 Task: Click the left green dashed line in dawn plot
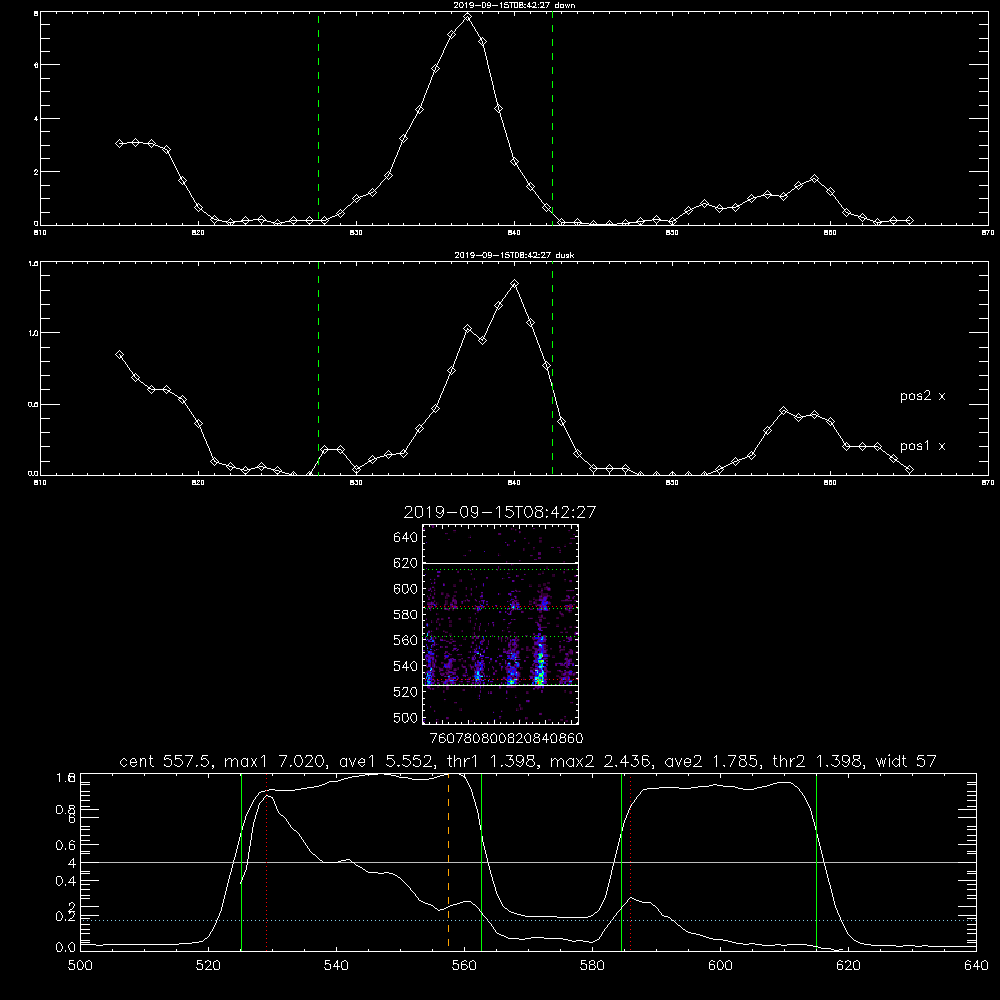318,119
